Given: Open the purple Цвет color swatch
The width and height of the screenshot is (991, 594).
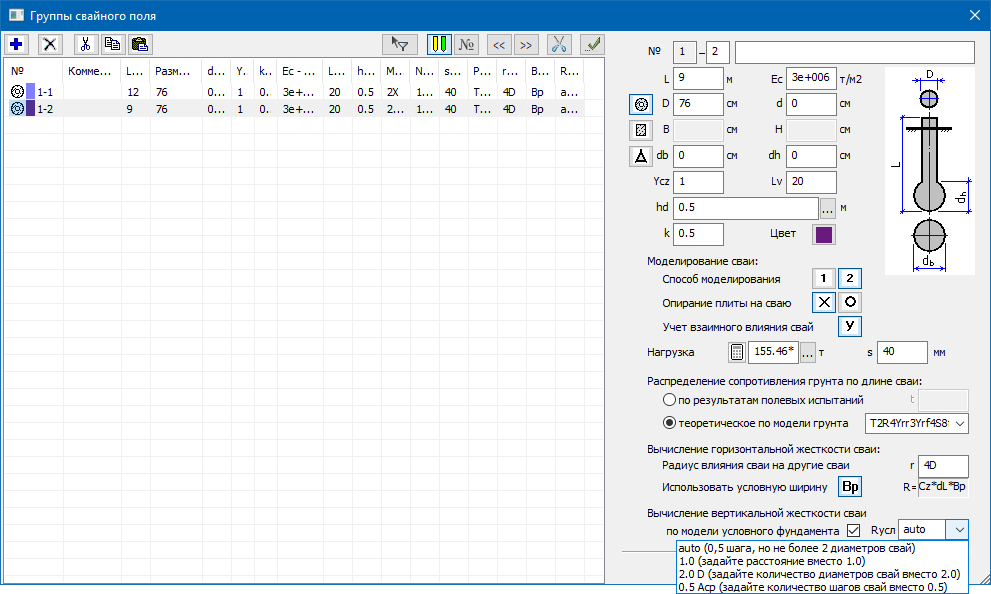Looking at the screenshot, I should [823, 235].
